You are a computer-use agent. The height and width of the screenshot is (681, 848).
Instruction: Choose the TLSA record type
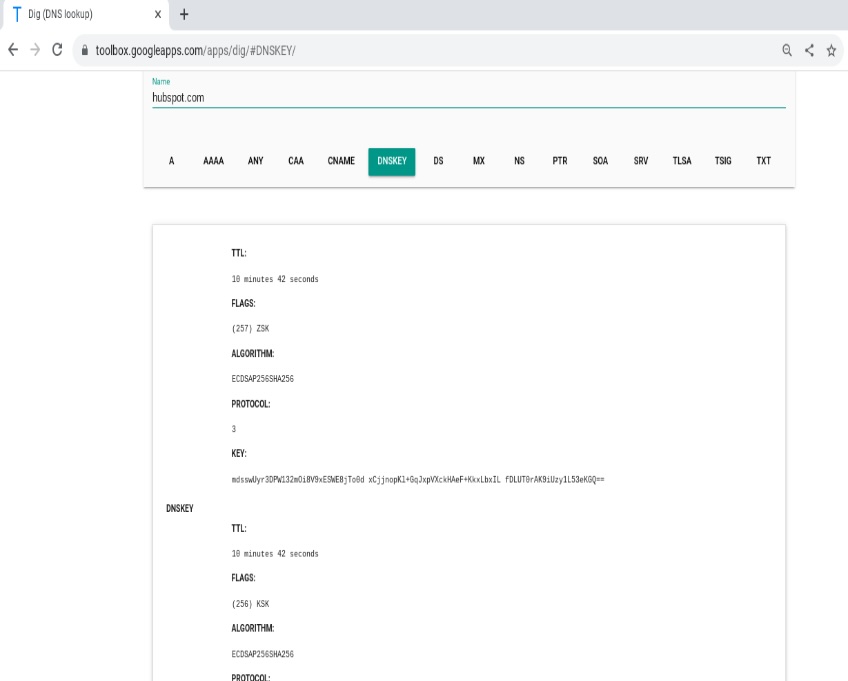pos(682,161)
